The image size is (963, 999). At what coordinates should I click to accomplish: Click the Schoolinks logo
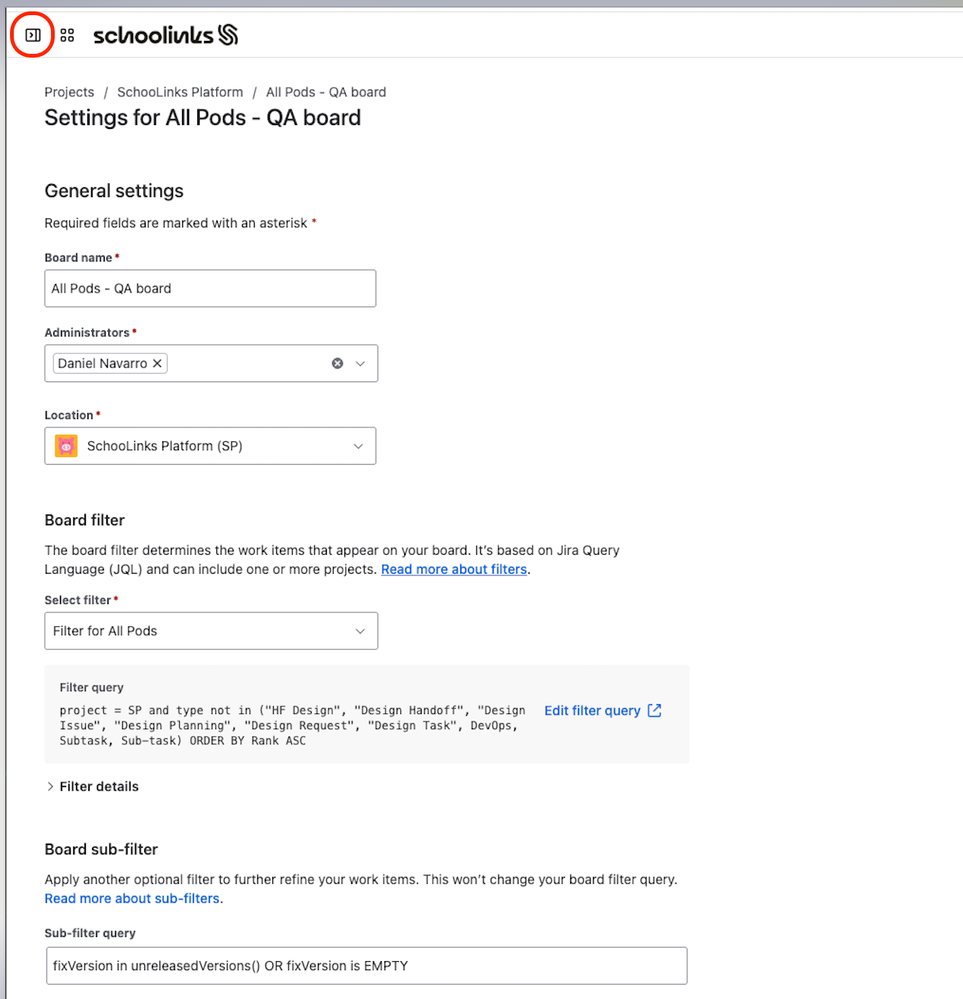166,35
